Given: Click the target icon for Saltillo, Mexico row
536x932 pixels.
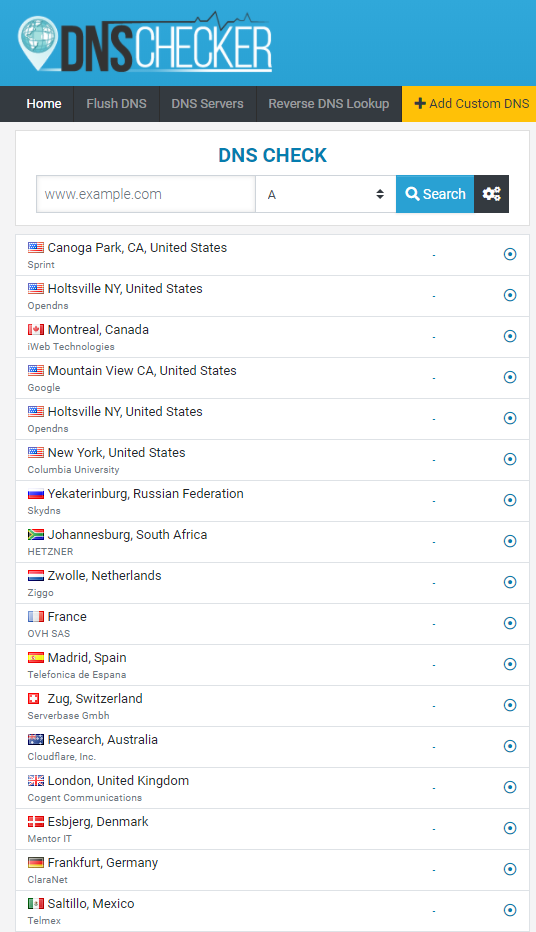Looking at the screenshot, I should coord(510,911).
